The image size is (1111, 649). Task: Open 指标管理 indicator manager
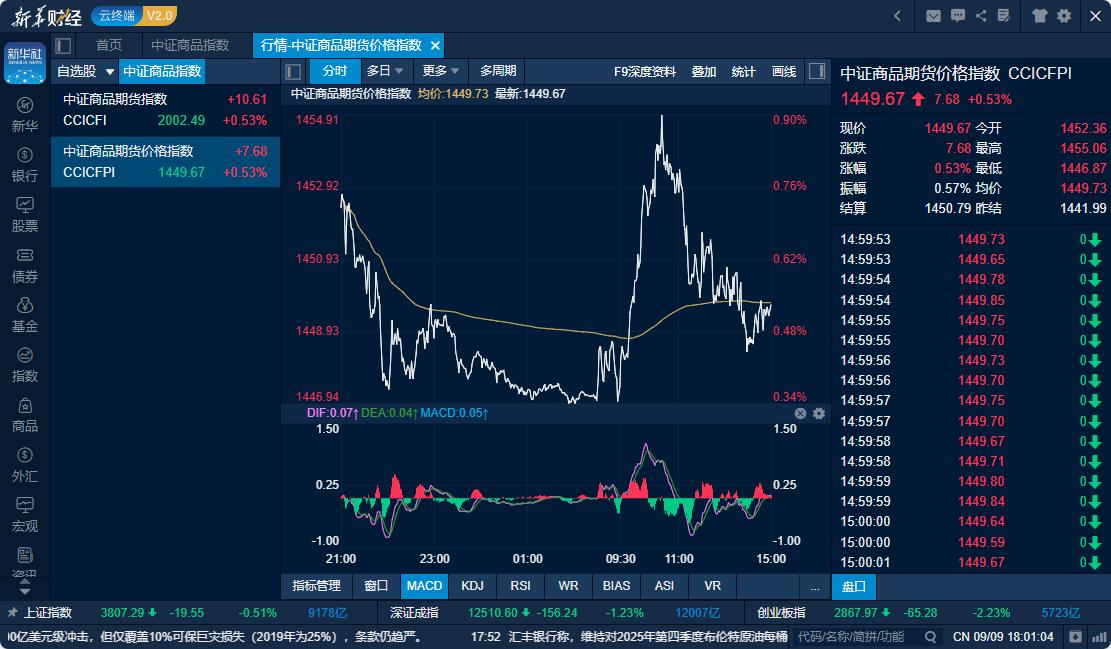tap(316, 586)
